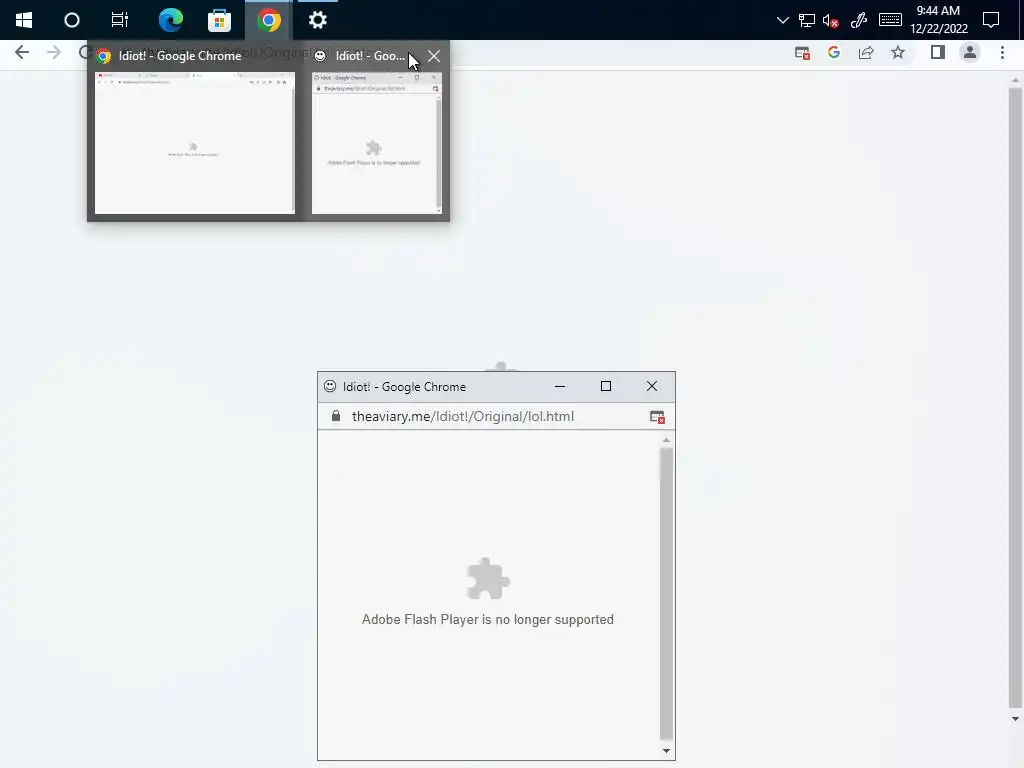Viewport: 1024px width, 768px height.
Task: Click the muted volume tray icon
Action: tap(830, 21)
